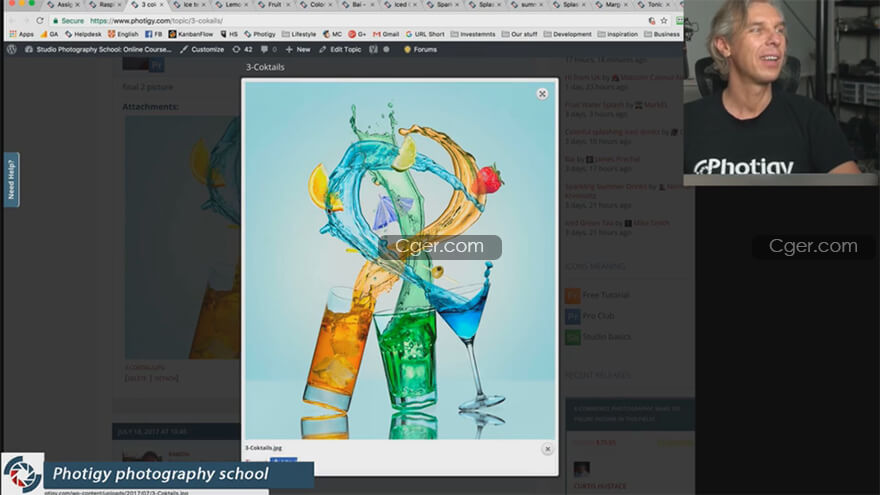The width and height of the screenshot is (880, 495).
Task: Close the active 3 cok browser tab
Action: (162, 4)
